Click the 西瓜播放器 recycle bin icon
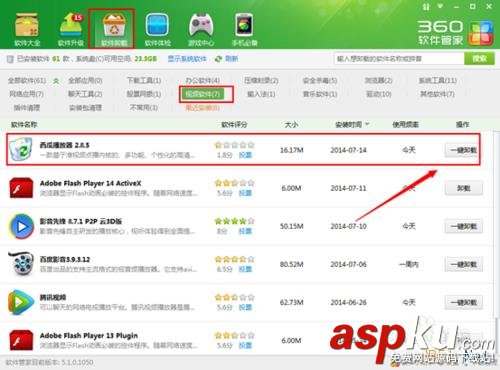Image resolution: width=500 pixels, height=370 pixels. click(21, 149)
